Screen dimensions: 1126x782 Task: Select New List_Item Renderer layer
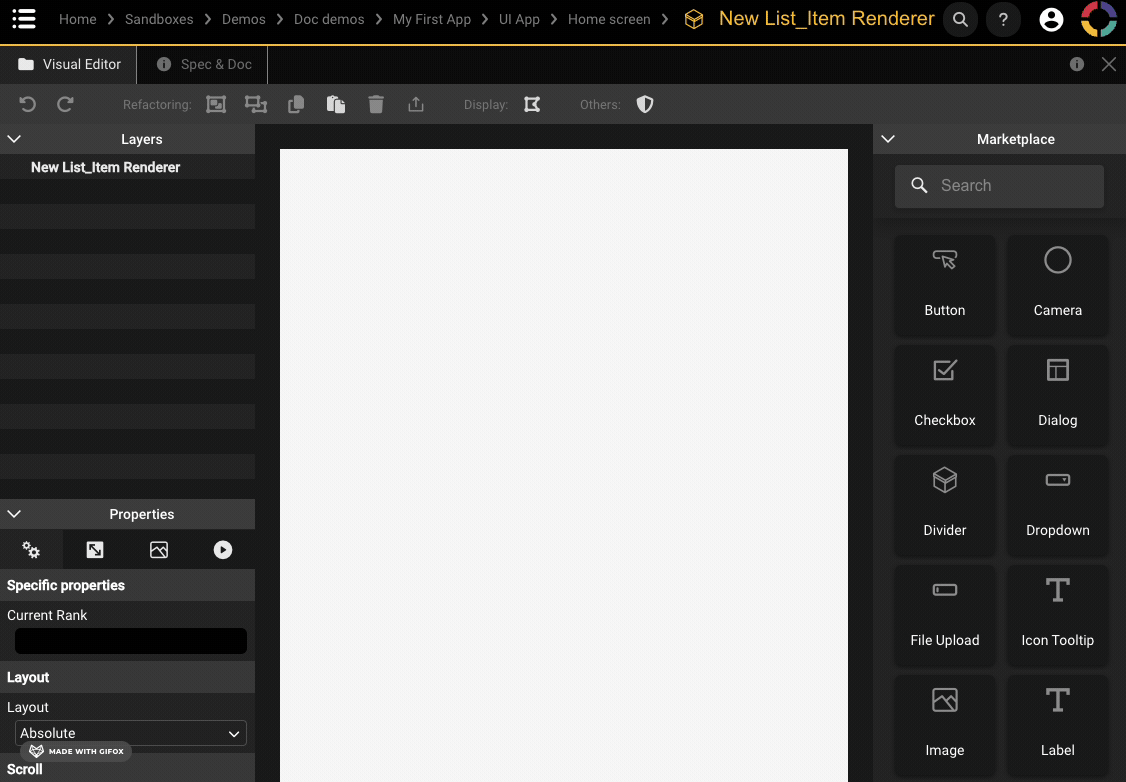click(105, 167)
